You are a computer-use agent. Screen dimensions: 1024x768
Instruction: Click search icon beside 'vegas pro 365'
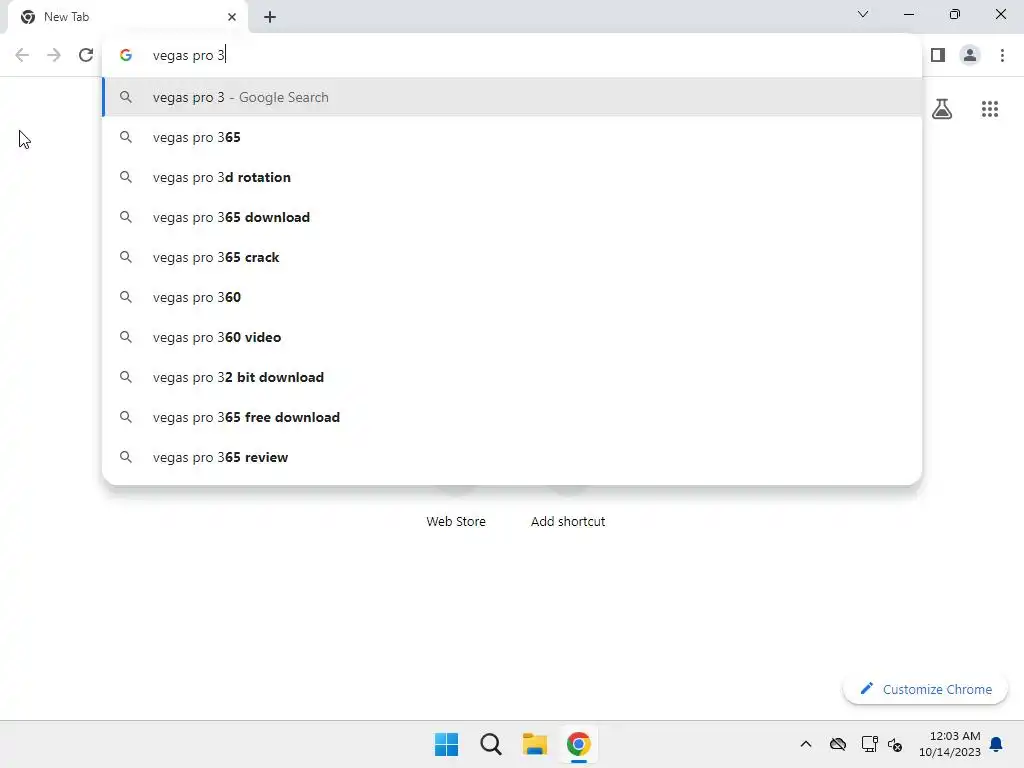click(x=126, y=137)
